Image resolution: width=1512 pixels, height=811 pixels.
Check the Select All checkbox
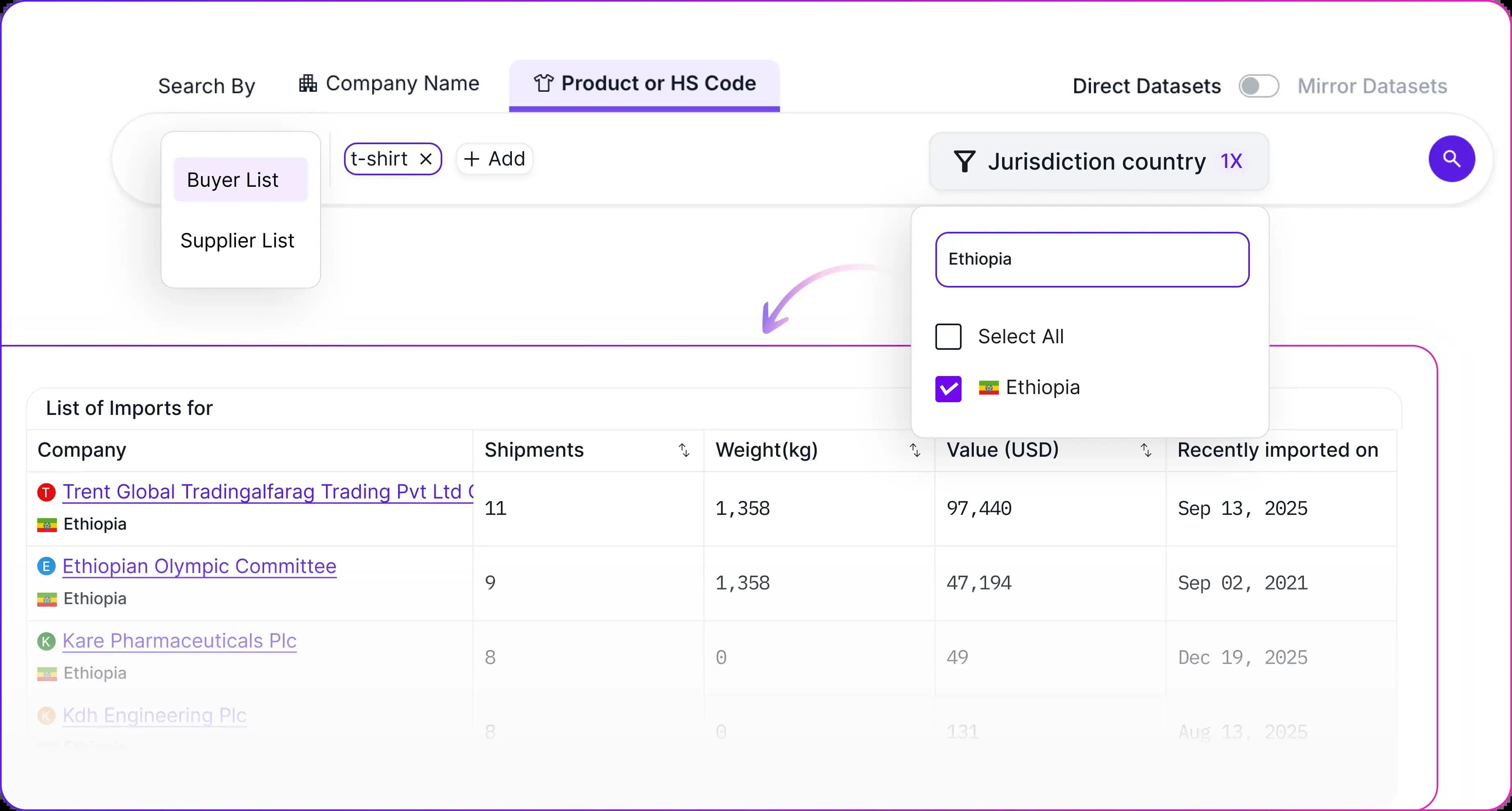[x=948, y=337]
